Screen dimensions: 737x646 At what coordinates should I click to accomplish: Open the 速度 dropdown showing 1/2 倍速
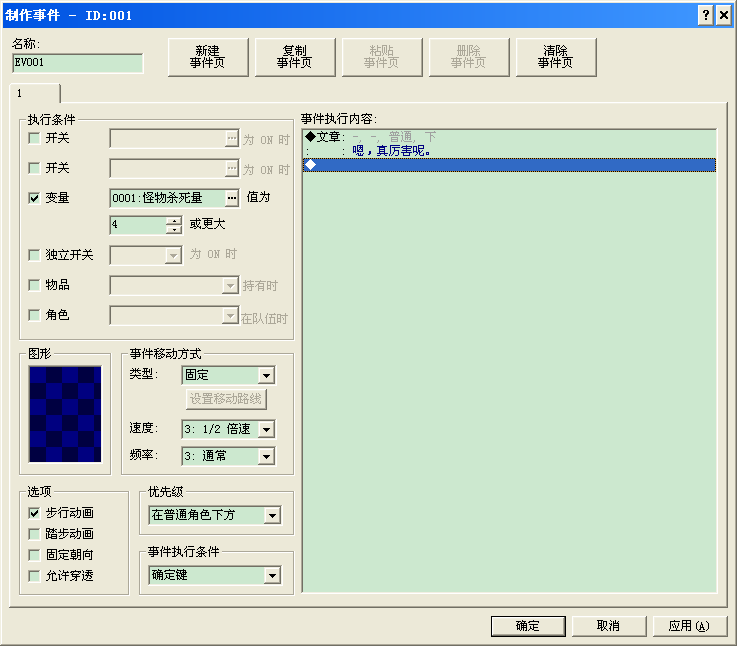[266, 429]
